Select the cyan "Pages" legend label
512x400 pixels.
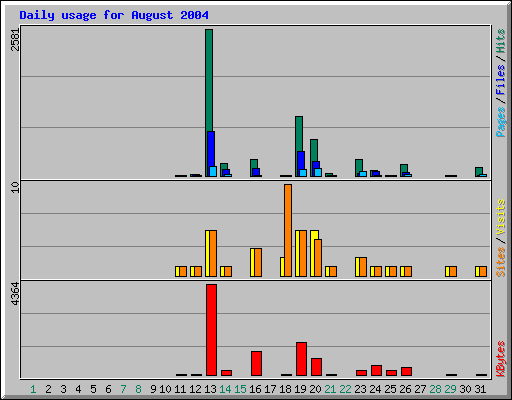(500, 122)
